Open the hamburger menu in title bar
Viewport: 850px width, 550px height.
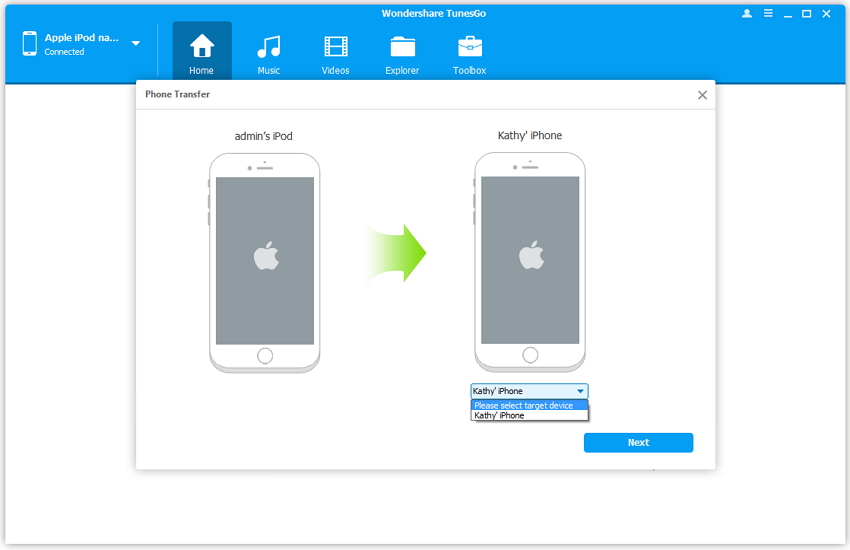tap(768, 14)
